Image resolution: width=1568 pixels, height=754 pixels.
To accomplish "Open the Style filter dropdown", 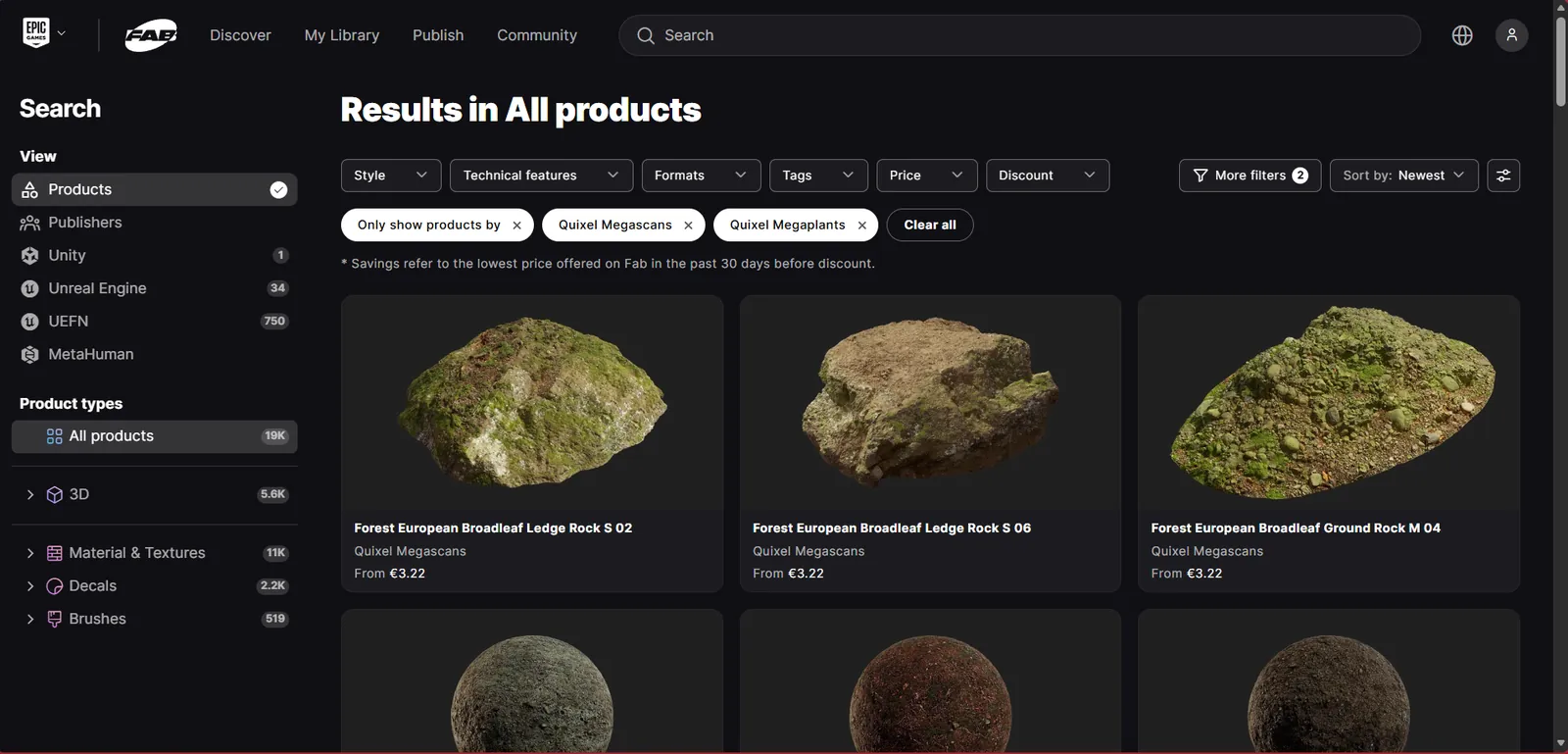I will pos(391,176).
